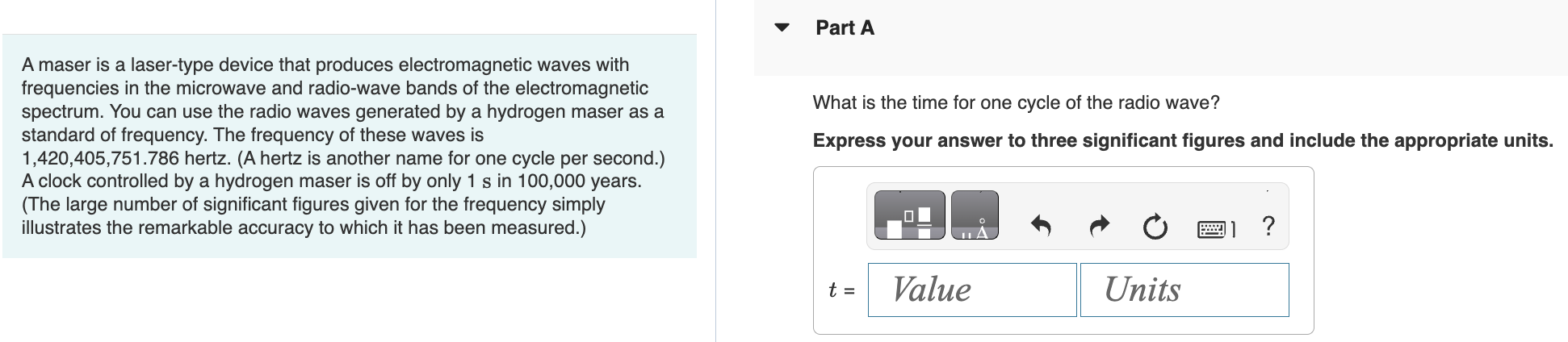Collapse Part A with the triangle arrow
Viewport: 1568px width, 342px height.
coord(781,27)
